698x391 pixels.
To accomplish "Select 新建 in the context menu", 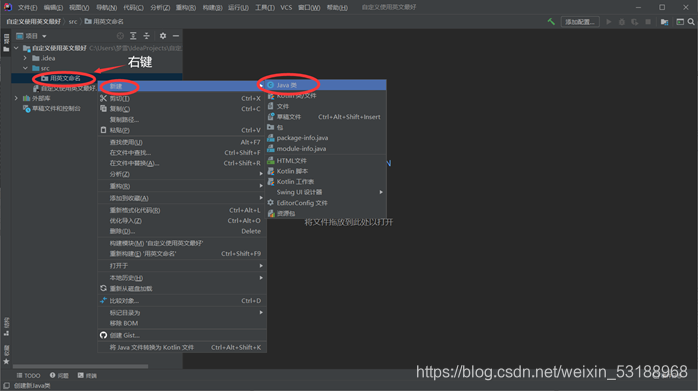I will point(182,86).
